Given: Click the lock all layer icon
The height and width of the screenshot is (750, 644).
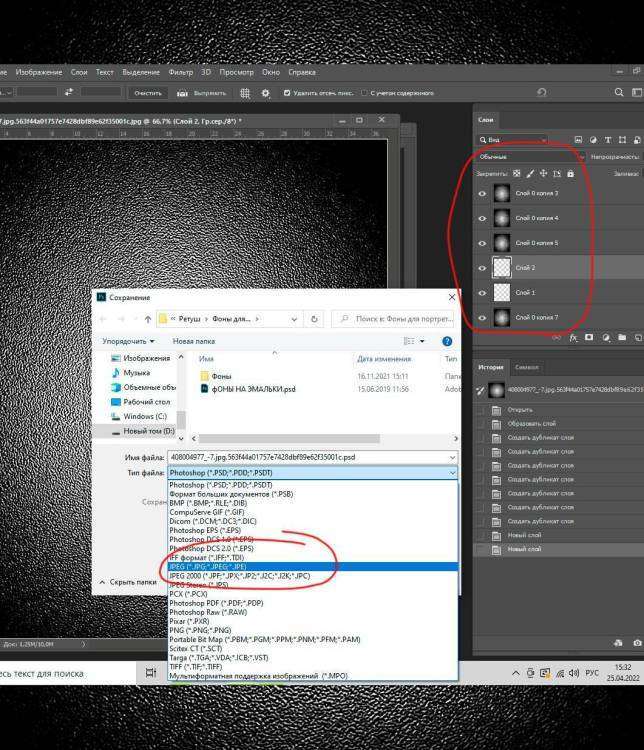Looking at the screenshot, I should [570, 174].
